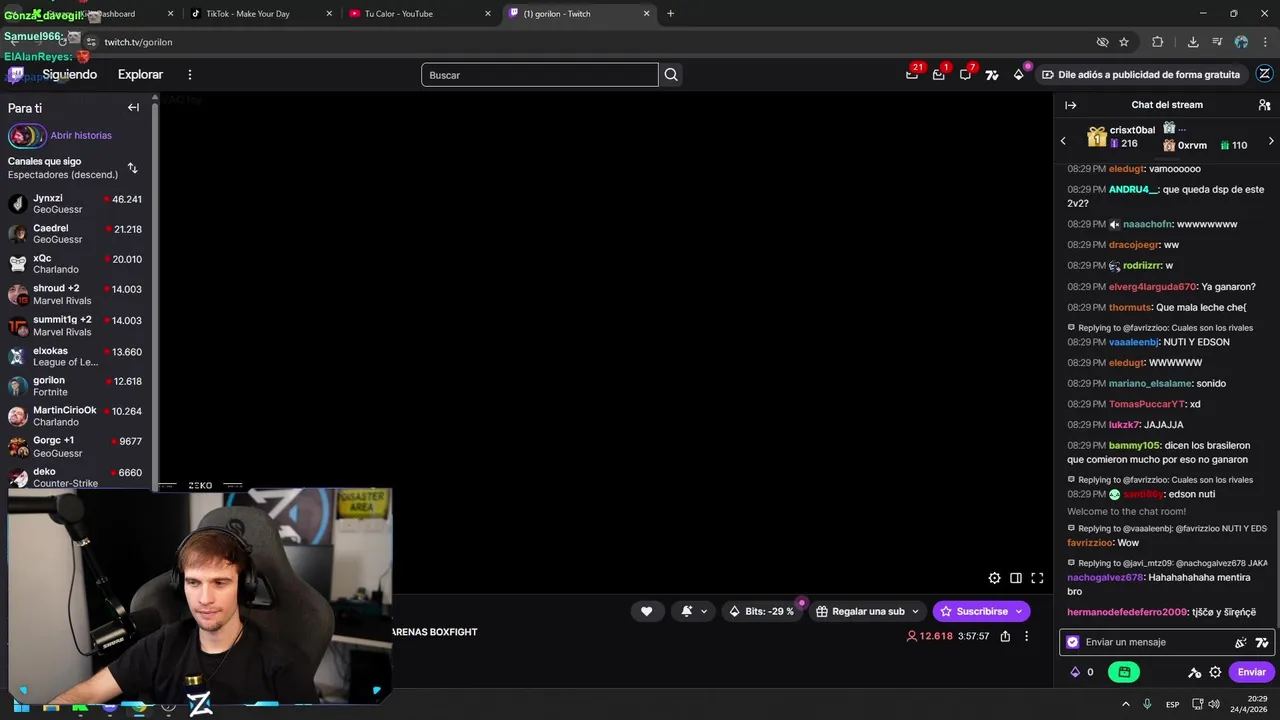Open the 7TV emote menu in chat input

pos(1262,642)
